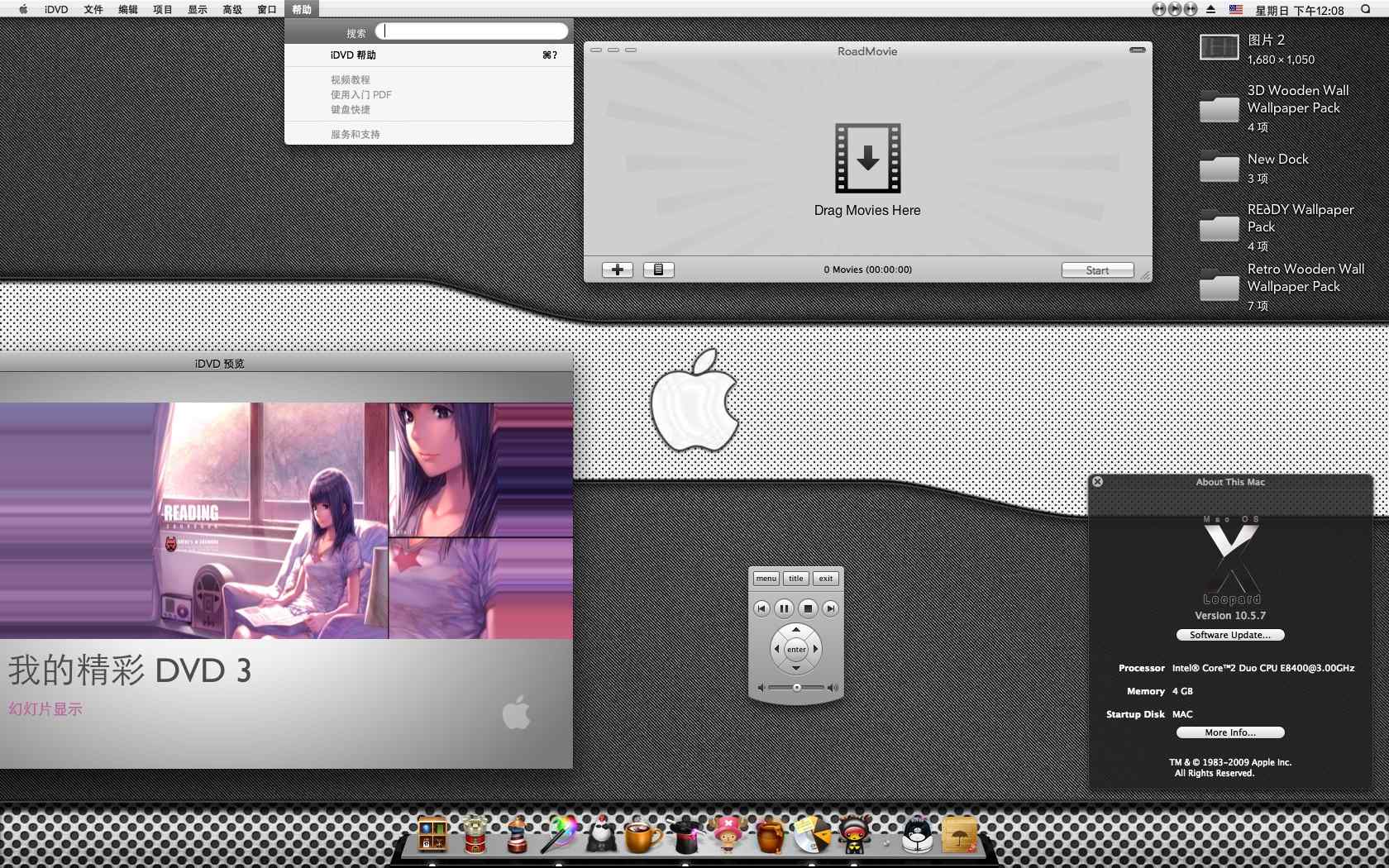Open the movie list button in RoadMovie

point(659,269)
